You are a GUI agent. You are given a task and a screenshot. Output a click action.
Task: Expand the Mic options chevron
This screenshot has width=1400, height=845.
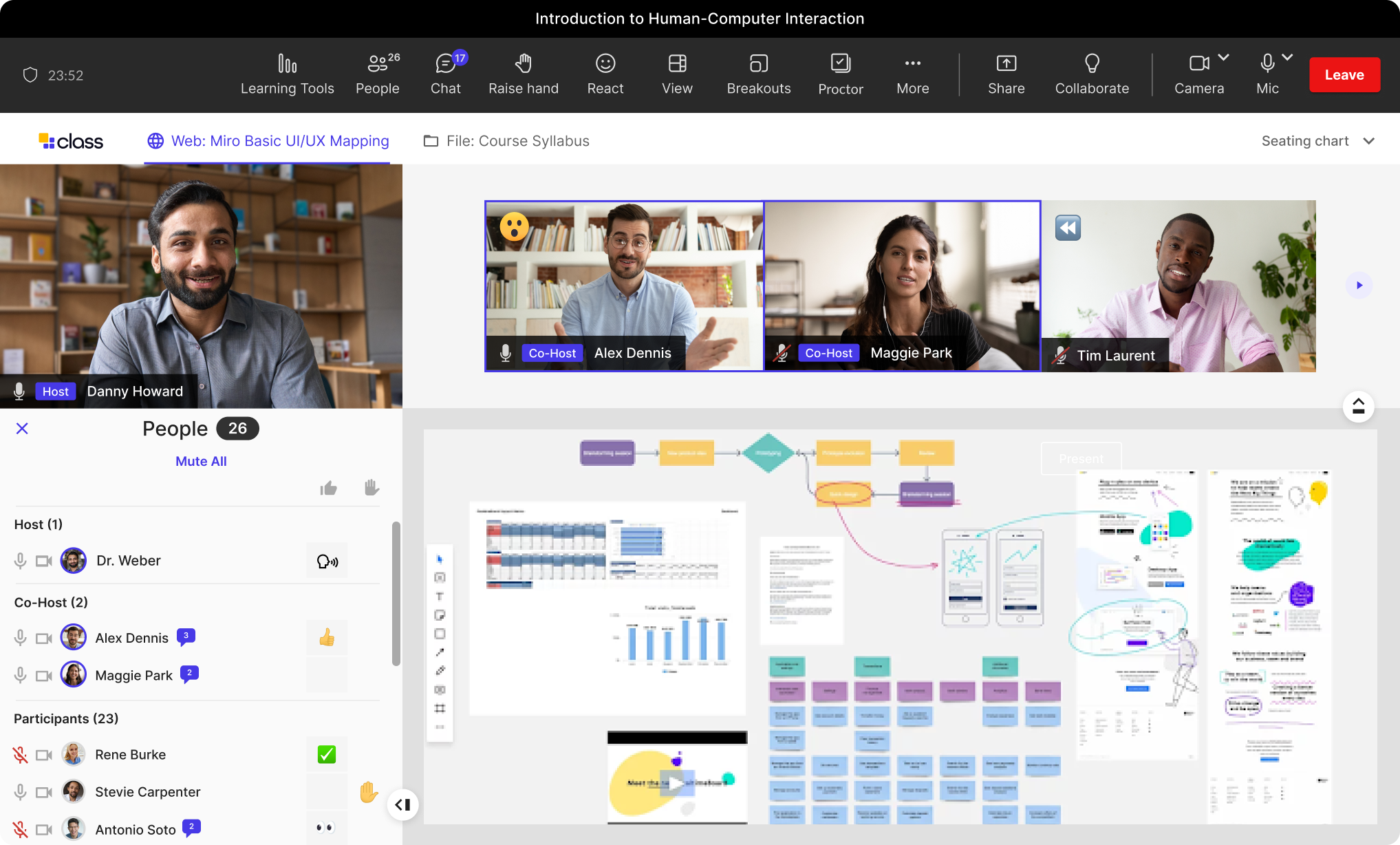(x=1287, y=58)
